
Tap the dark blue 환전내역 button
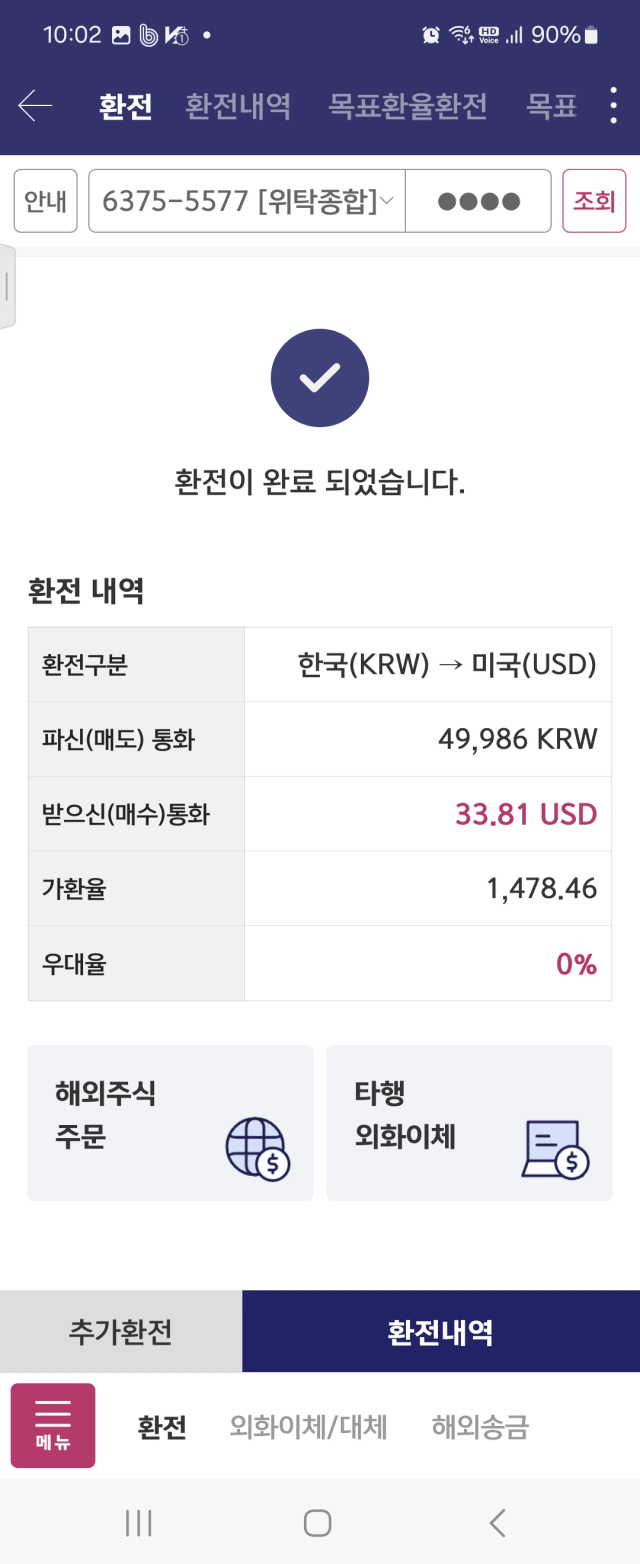coord(441,1331)
